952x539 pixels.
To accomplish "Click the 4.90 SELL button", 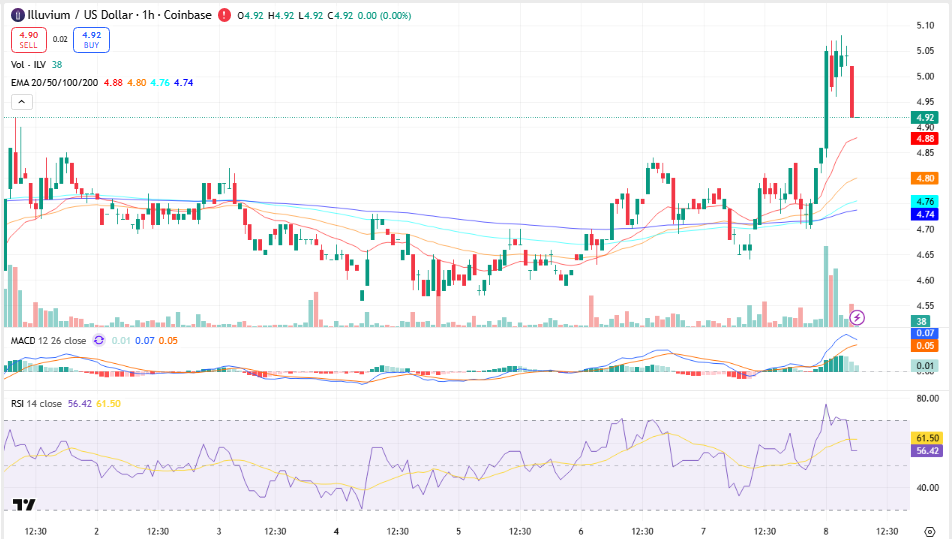I will tap(29, 40).
